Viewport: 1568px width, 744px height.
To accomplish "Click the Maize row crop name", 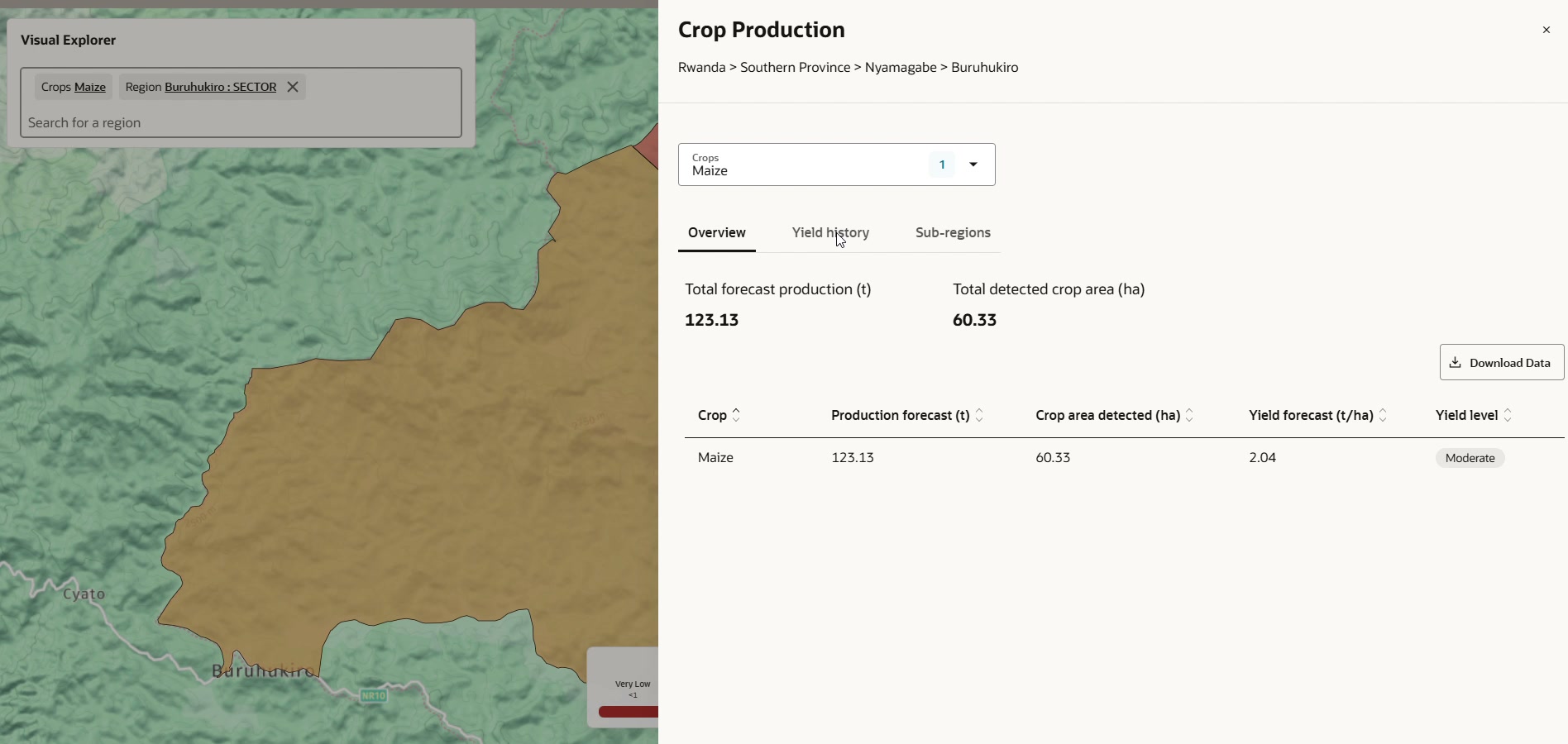I will (x=716, y=457).
